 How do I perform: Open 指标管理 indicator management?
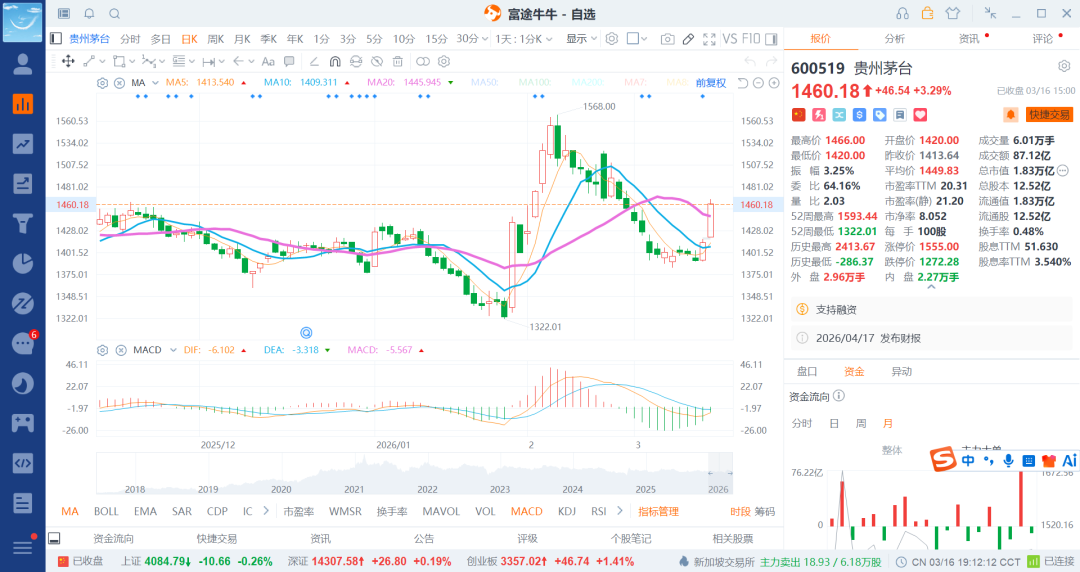(x=658, y=511)
